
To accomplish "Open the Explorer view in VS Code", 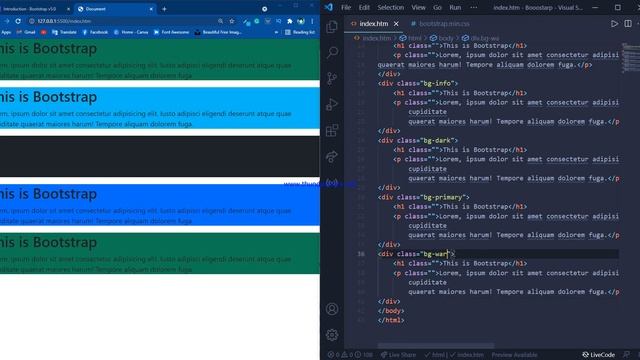I will click(332, 27).
